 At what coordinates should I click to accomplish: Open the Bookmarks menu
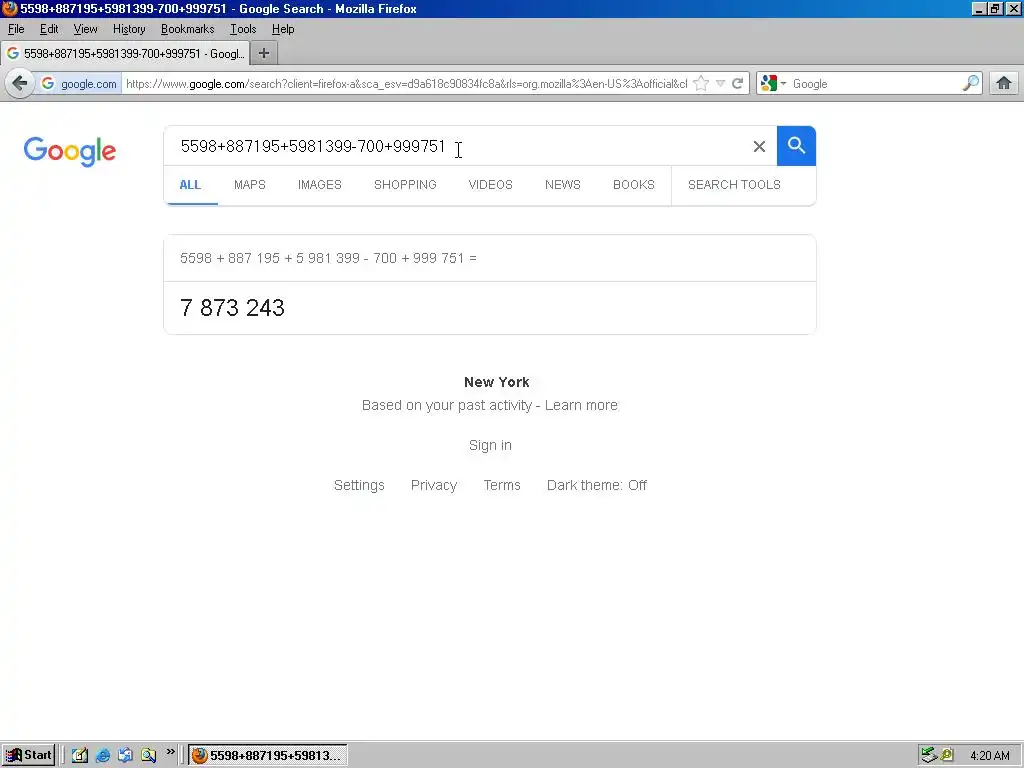(187, 29)
